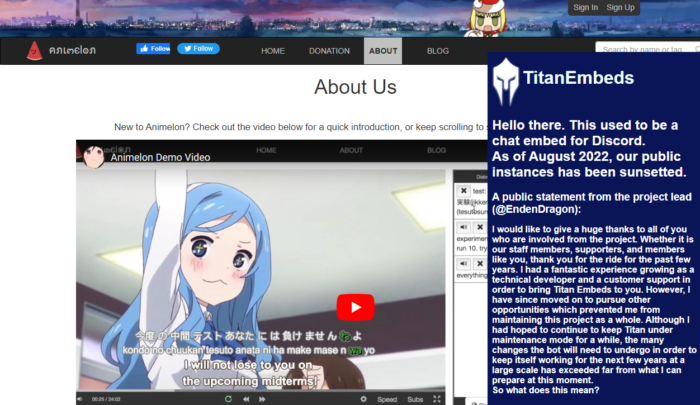This screenshot has width=700, height=405.
Task: Focus the search by name or tag field
Action: click(x=647, y=48)
